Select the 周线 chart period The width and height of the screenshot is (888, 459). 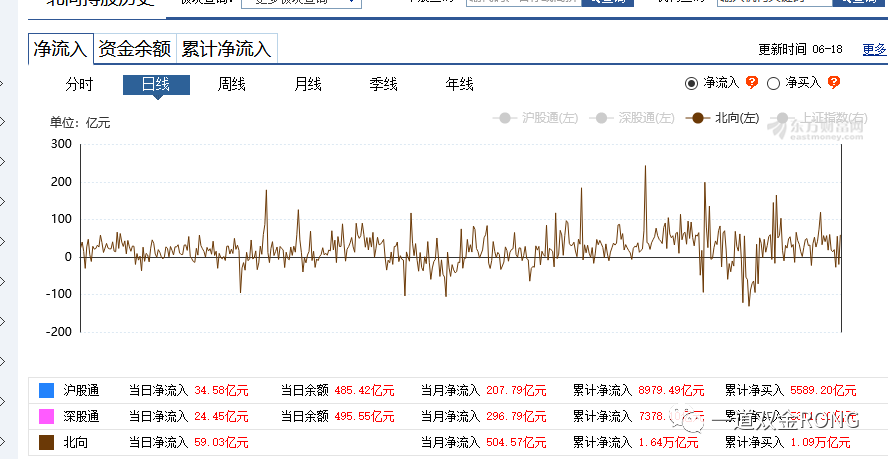click(232, 85)
